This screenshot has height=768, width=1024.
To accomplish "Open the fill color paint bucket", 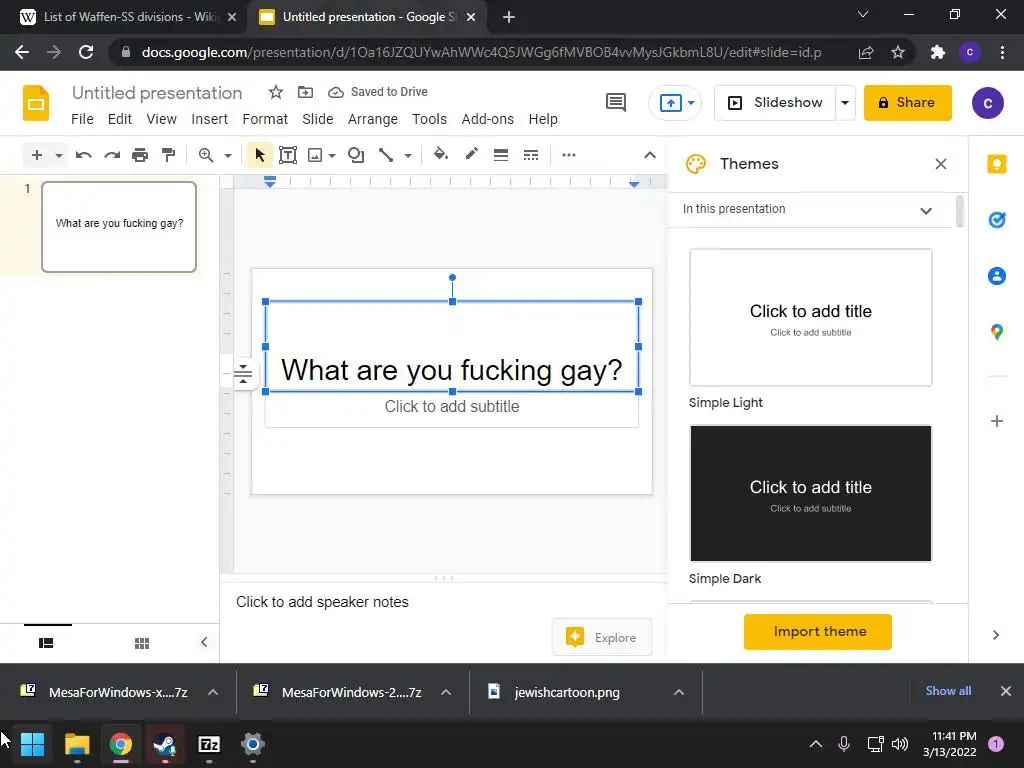I will (x=441, y=155).
